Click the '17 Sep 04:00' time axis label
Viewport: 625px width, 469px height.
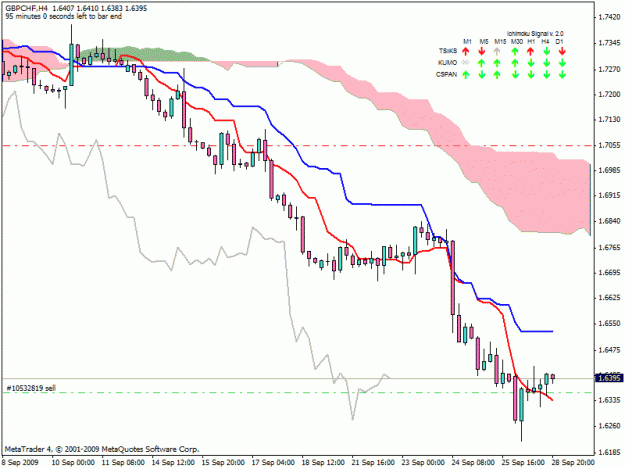[273, 462]
